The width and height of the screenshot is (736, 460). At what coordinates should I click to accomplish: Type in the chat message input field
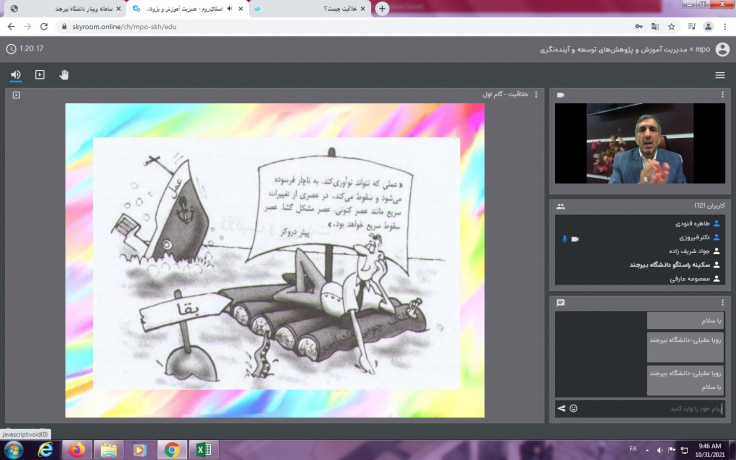pyautogui.click(x=650, y=409)
